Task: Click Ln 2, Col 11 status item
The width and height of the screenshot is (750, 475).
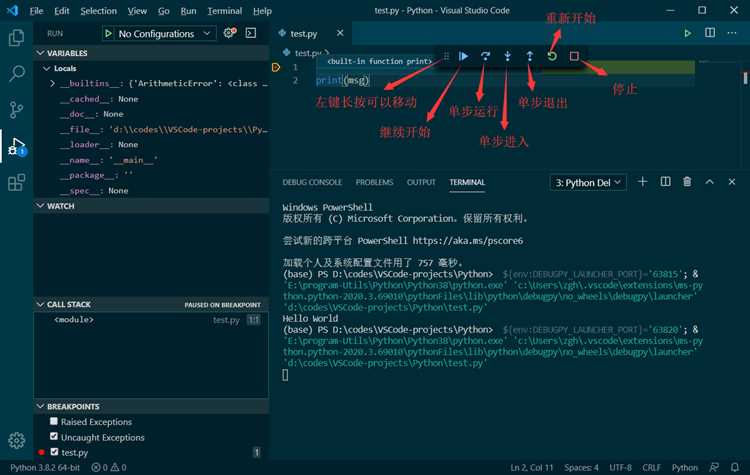Action: point(531,467)
